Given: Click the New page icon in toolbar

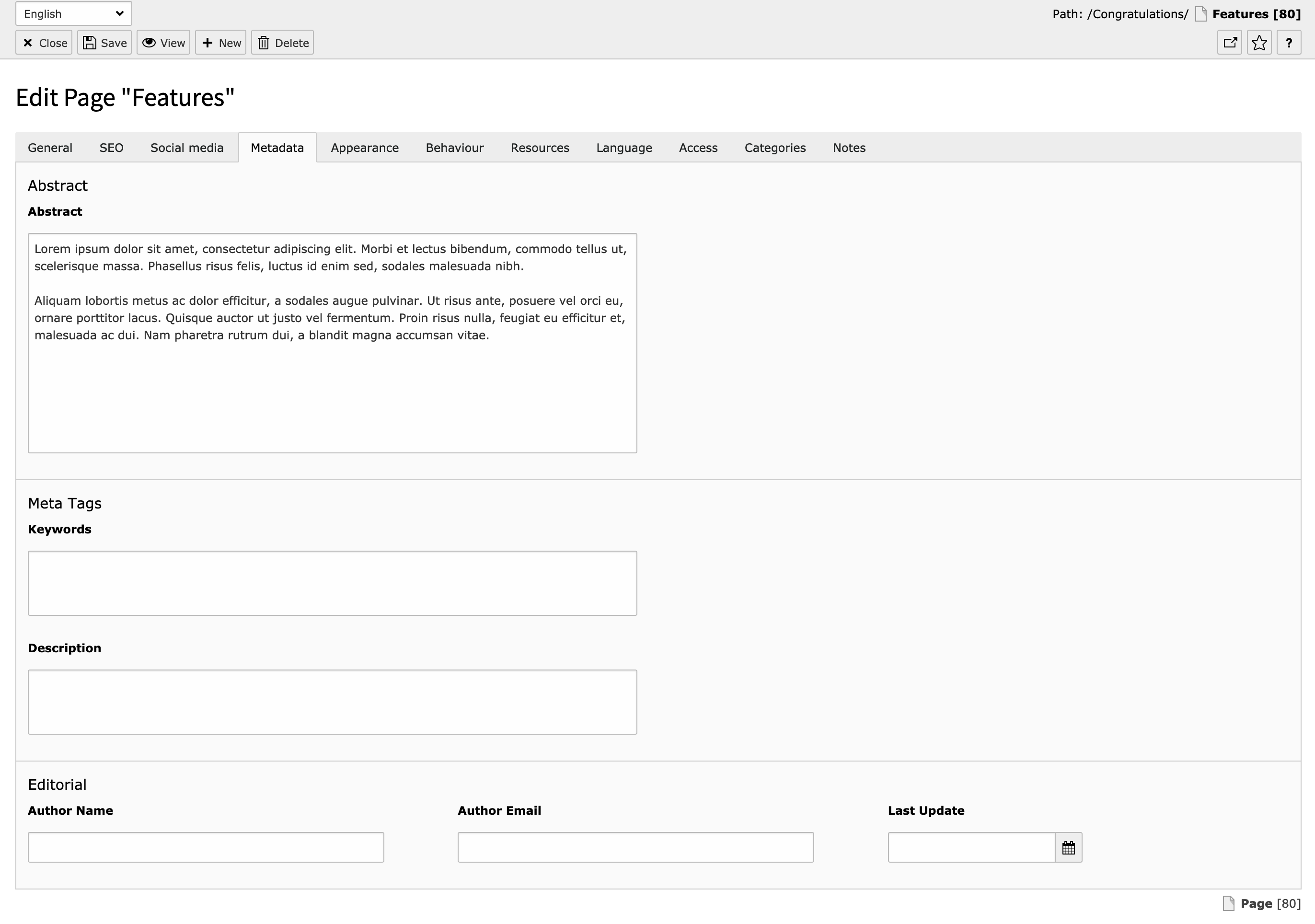Looking at the screenshot, I should click(221, 42).
